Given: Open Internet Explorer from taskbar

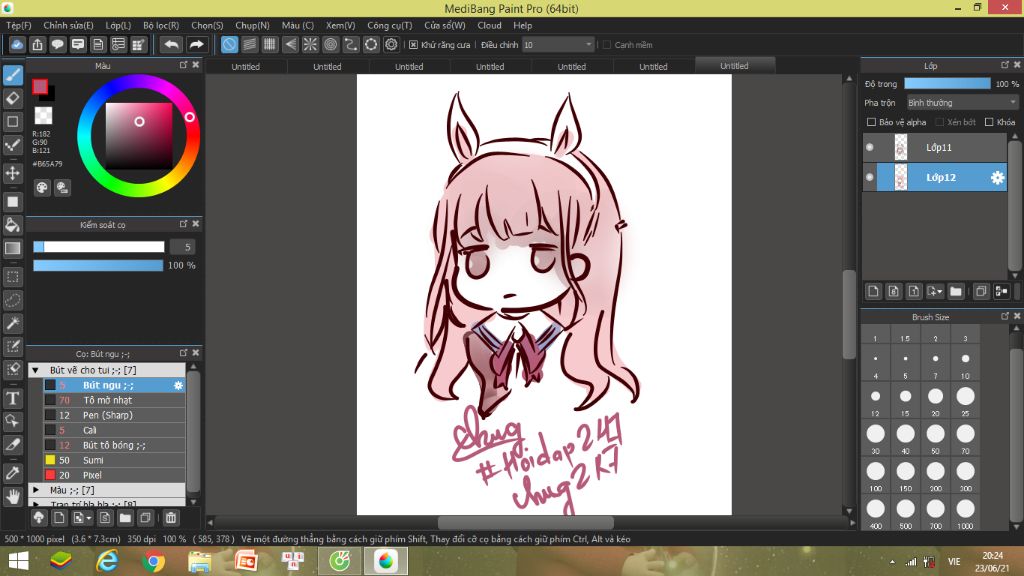Looking at the screenshot, I should pos(107,561).
